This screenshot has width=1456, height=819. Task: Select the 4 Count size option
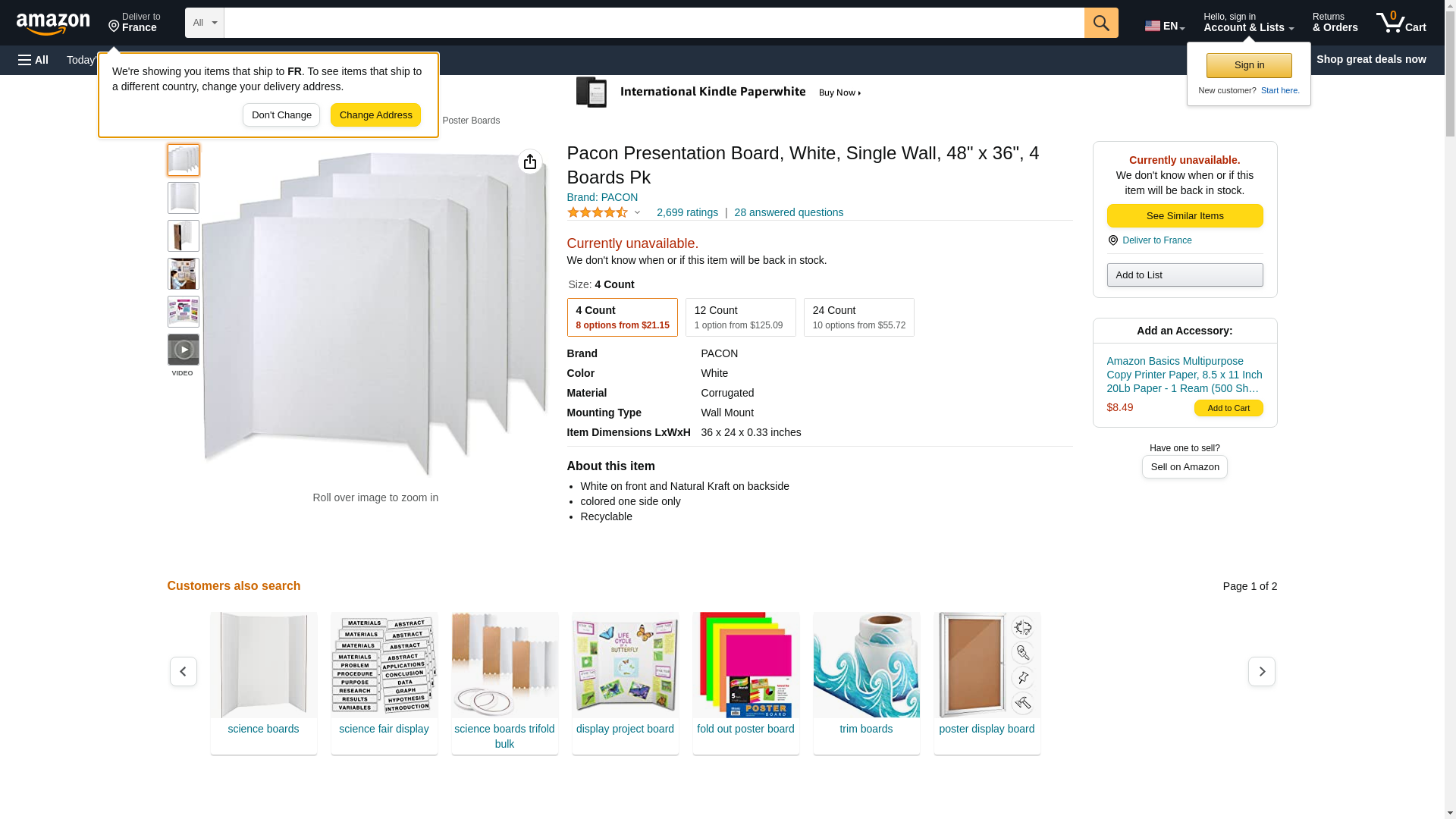pyautogui.click(x=622, y=317)
